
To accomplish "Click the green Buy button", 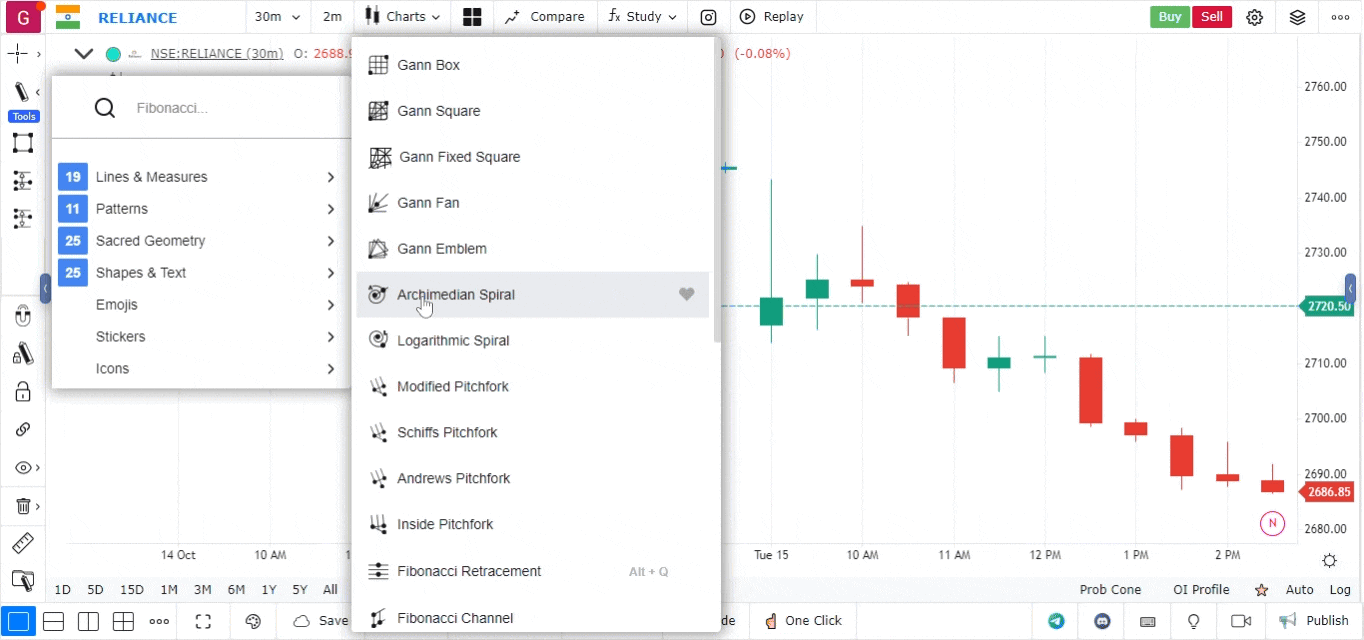I will tap(1169, 17).
